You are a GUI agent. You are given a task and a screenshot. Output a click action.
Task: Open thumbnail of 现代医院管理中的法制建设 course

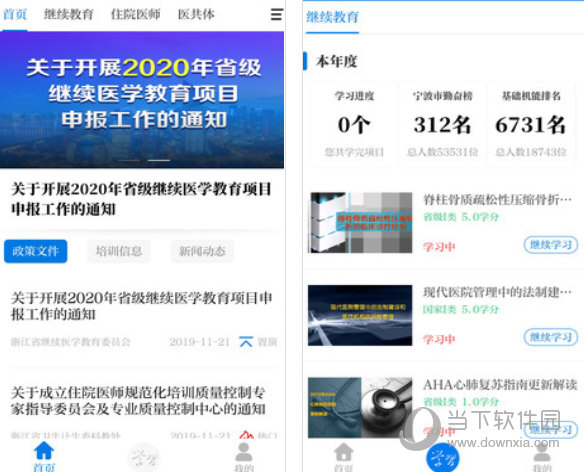(x=360, y=315)
